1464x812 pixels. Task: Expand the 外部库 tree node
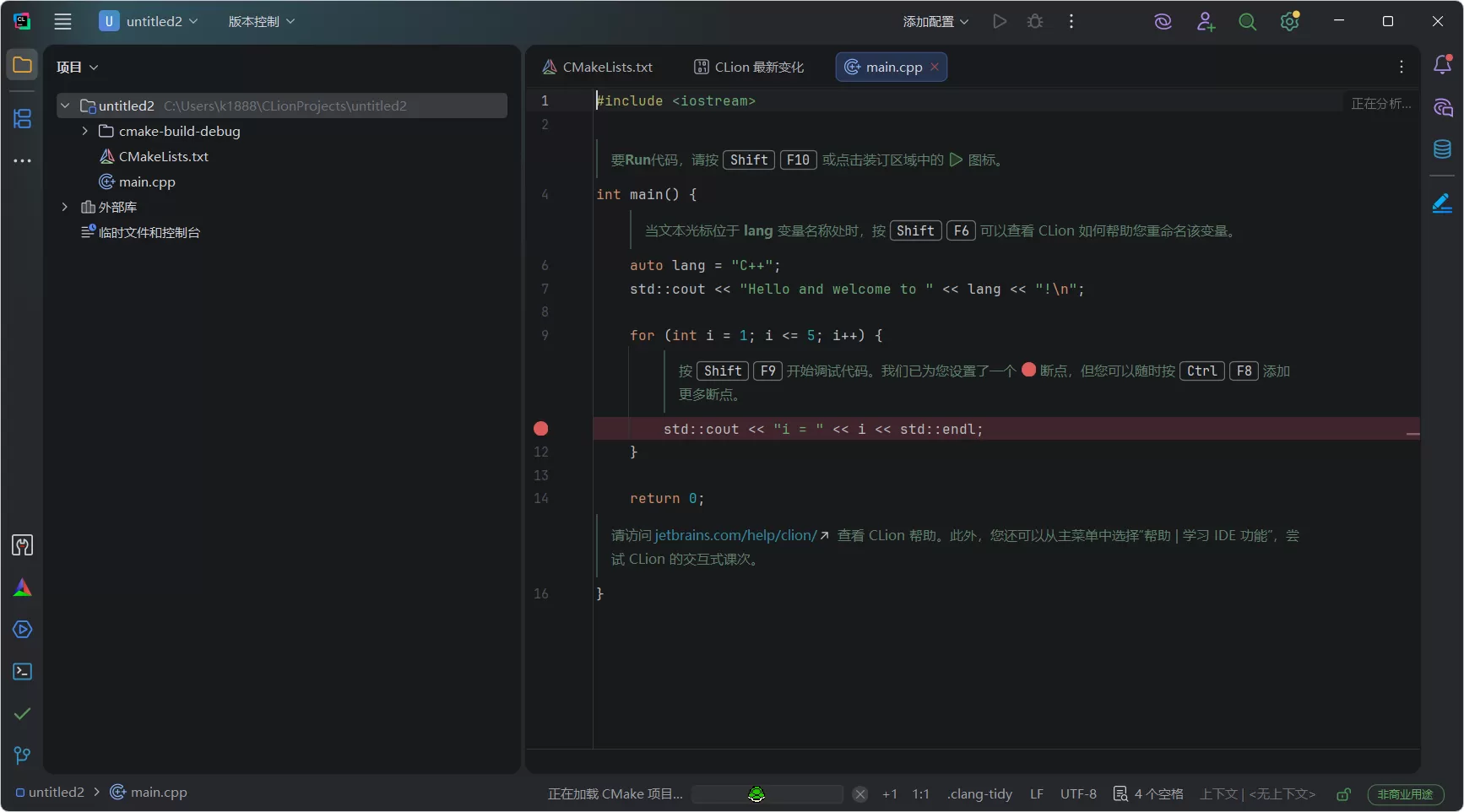(x=65, y=207)
